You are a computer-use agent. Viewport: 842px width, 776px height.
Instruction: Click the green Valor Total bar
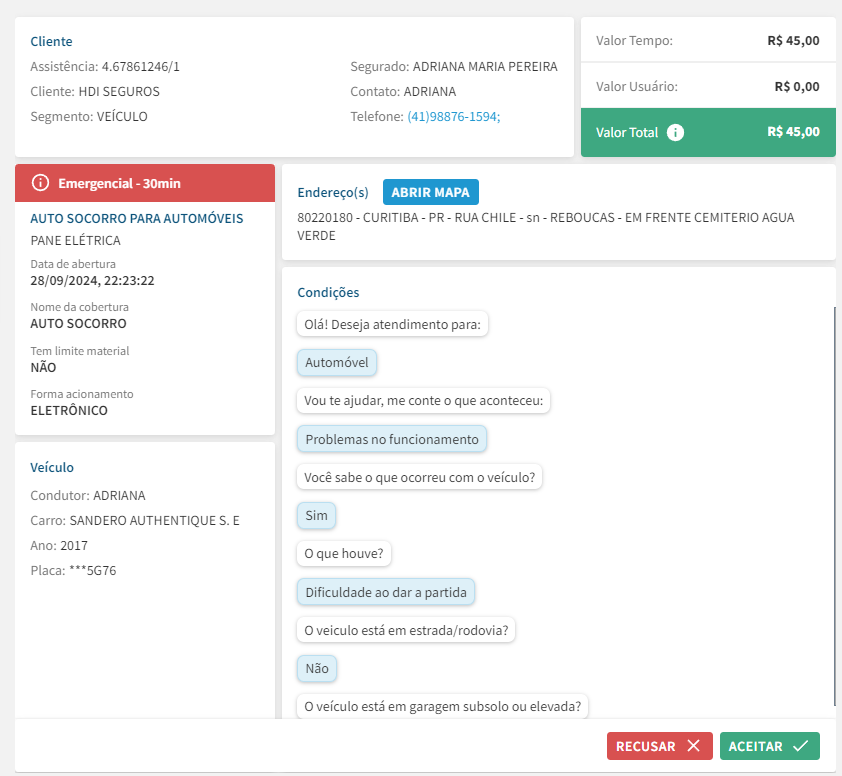(708, 132)
